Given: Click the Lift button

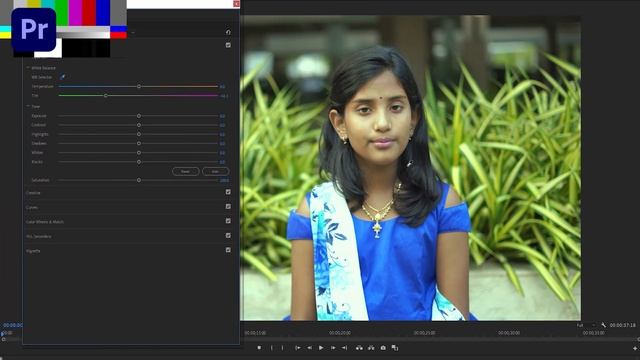Looking at the screenshot, I should tap(359, 348).
